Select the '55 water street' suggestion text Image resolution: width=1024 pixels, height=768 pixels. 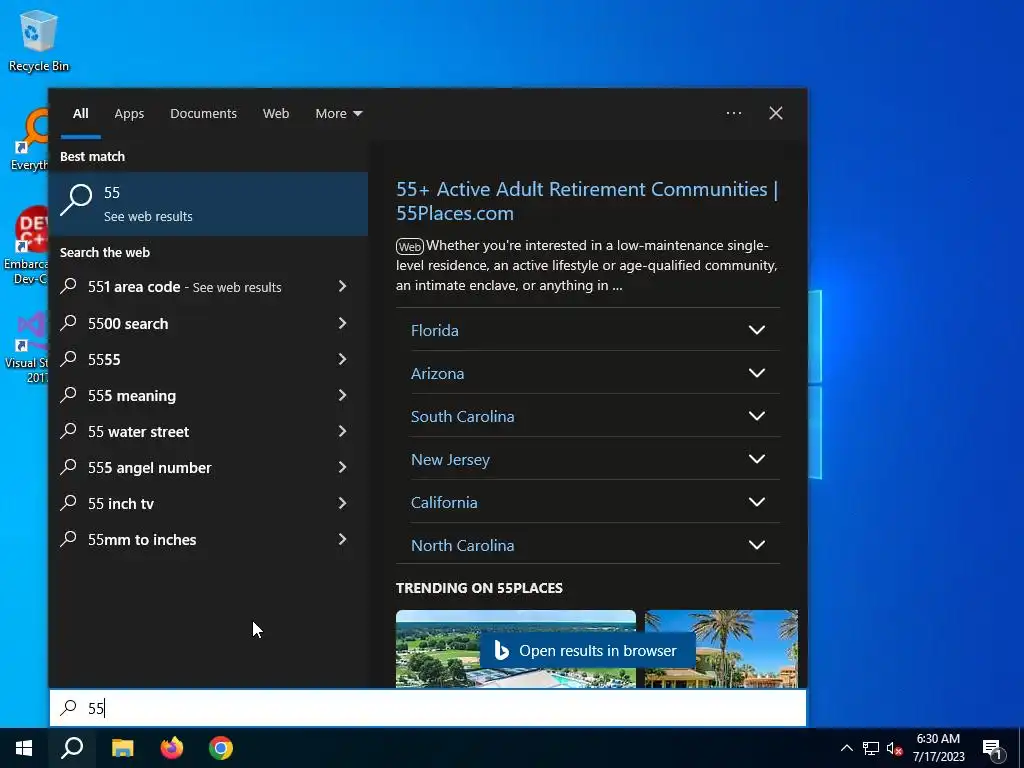coord(138,432)
